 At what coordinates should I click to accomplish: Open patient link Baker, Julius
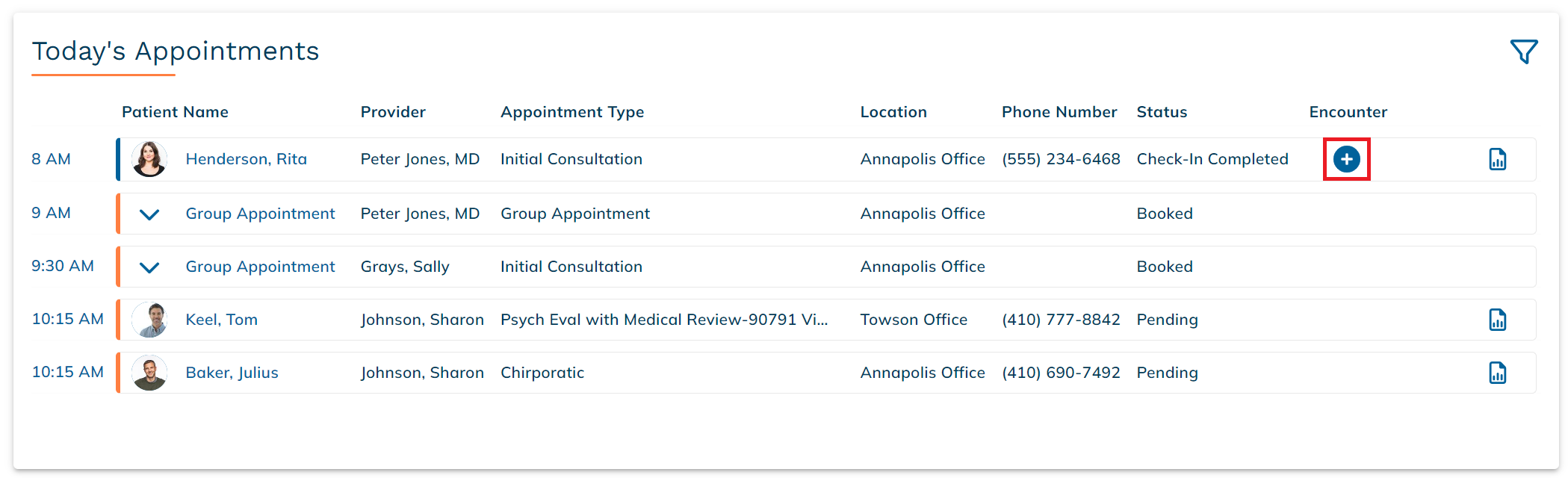point(232,373)
